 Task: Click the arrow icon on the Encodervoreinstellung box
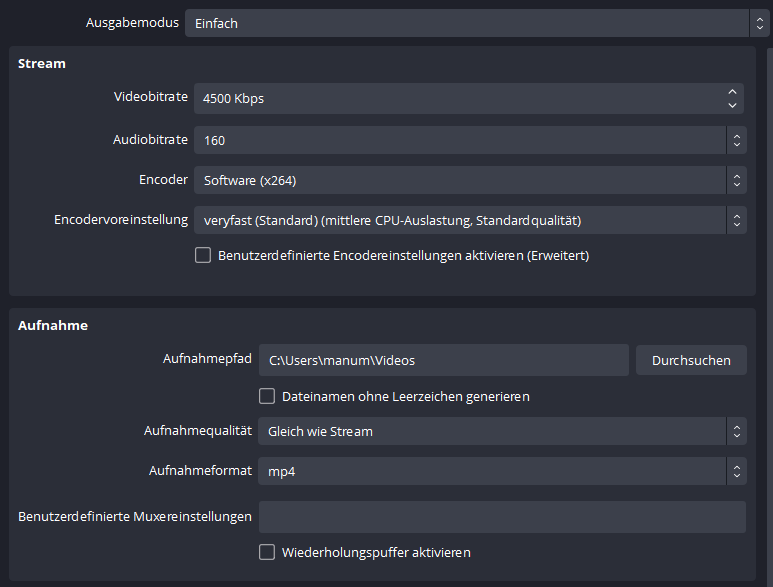pos(737,220)
